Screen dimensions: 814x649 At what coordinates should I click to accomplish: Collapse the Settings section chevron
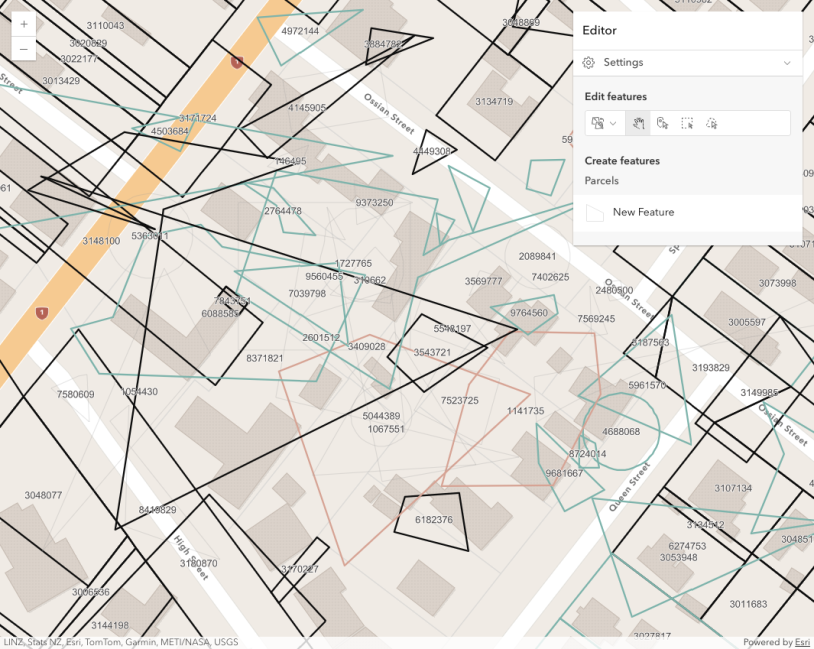point(786,62)
